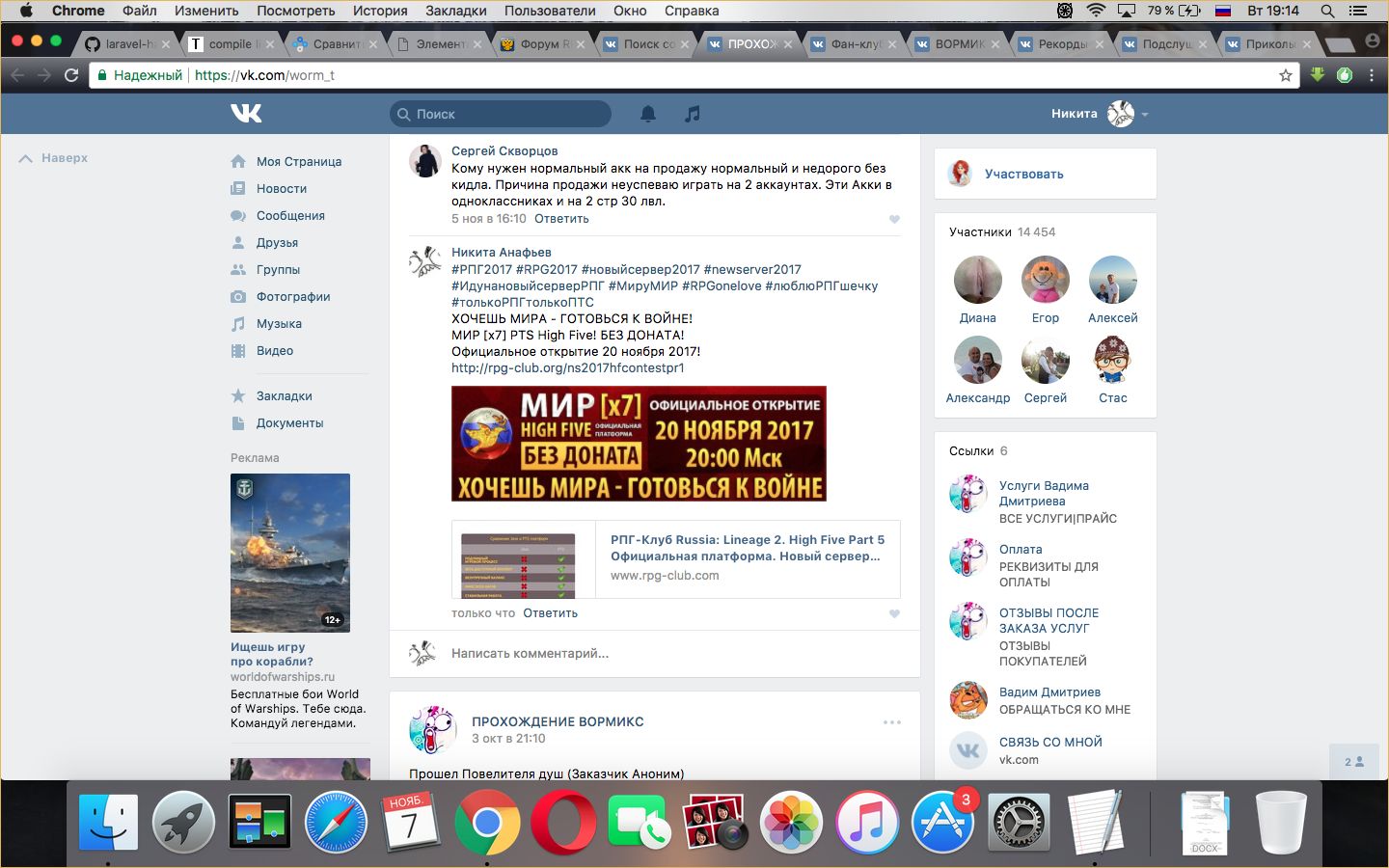
Task: Launch Opera from the Dock
Action: pos(563,823)
